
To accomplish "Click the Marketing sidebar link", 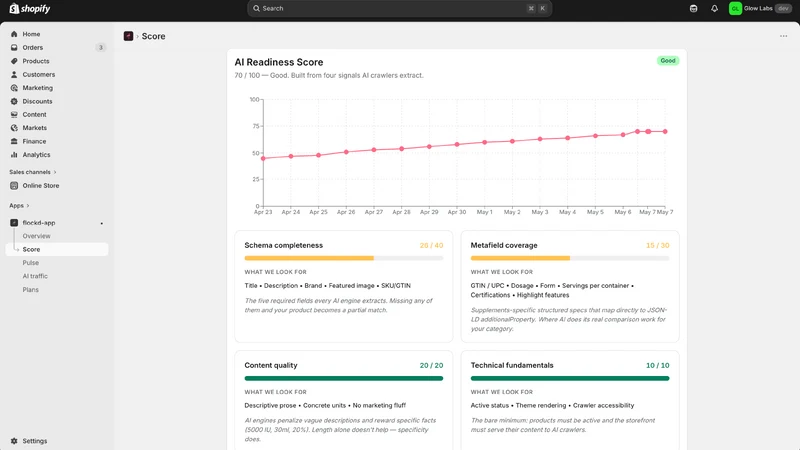I will tap(37, 88).
